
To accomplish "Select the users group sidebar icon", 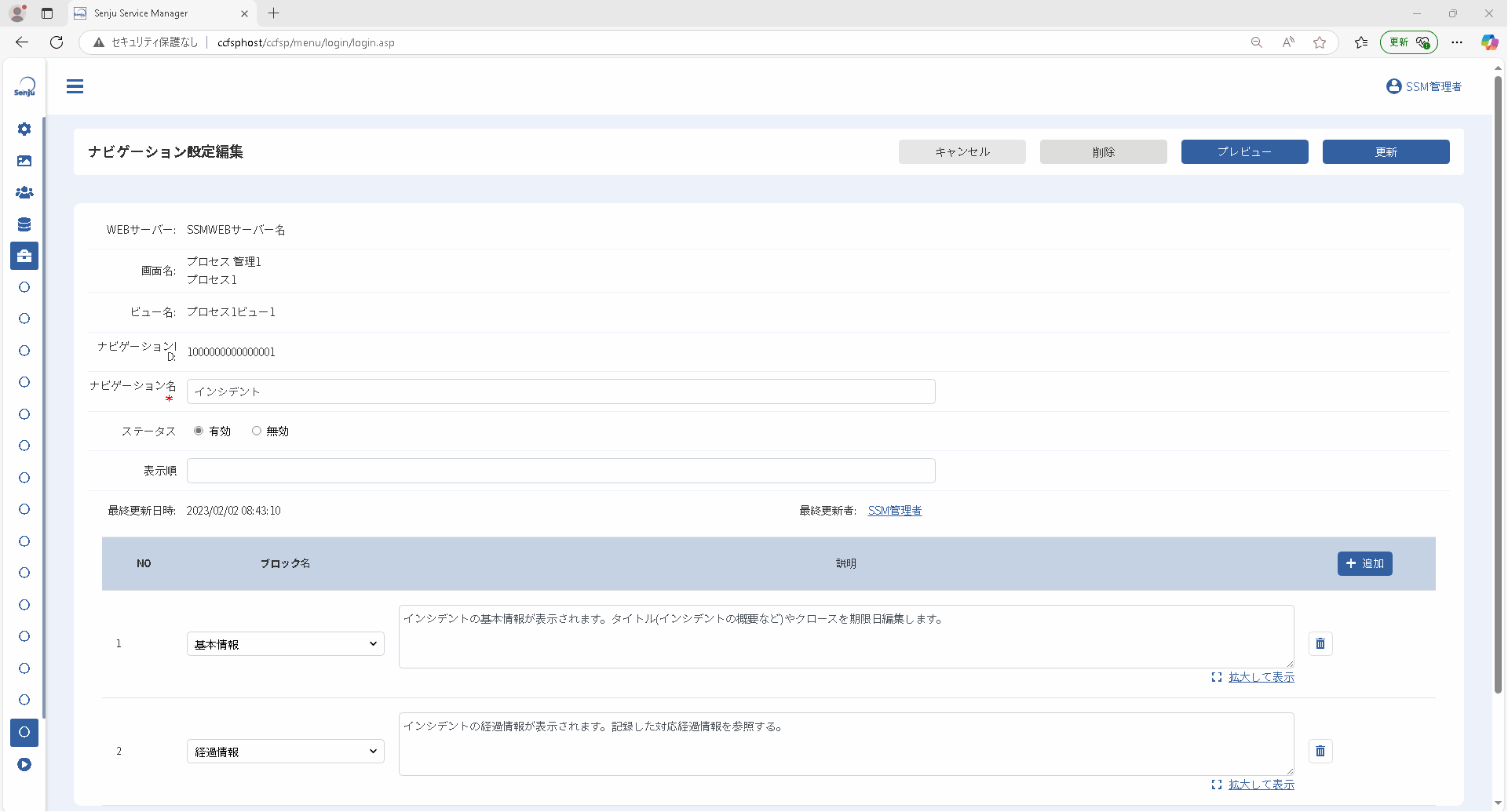I will pyautogui.click(x=24, y=192).
